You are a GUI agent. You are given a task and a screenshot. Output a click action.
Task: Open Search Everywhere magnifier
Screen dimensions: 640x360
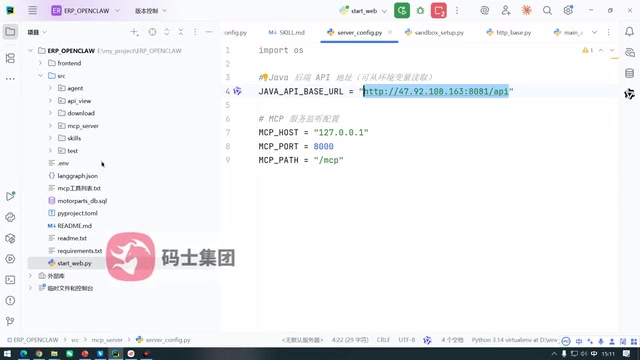pos(547,11)
